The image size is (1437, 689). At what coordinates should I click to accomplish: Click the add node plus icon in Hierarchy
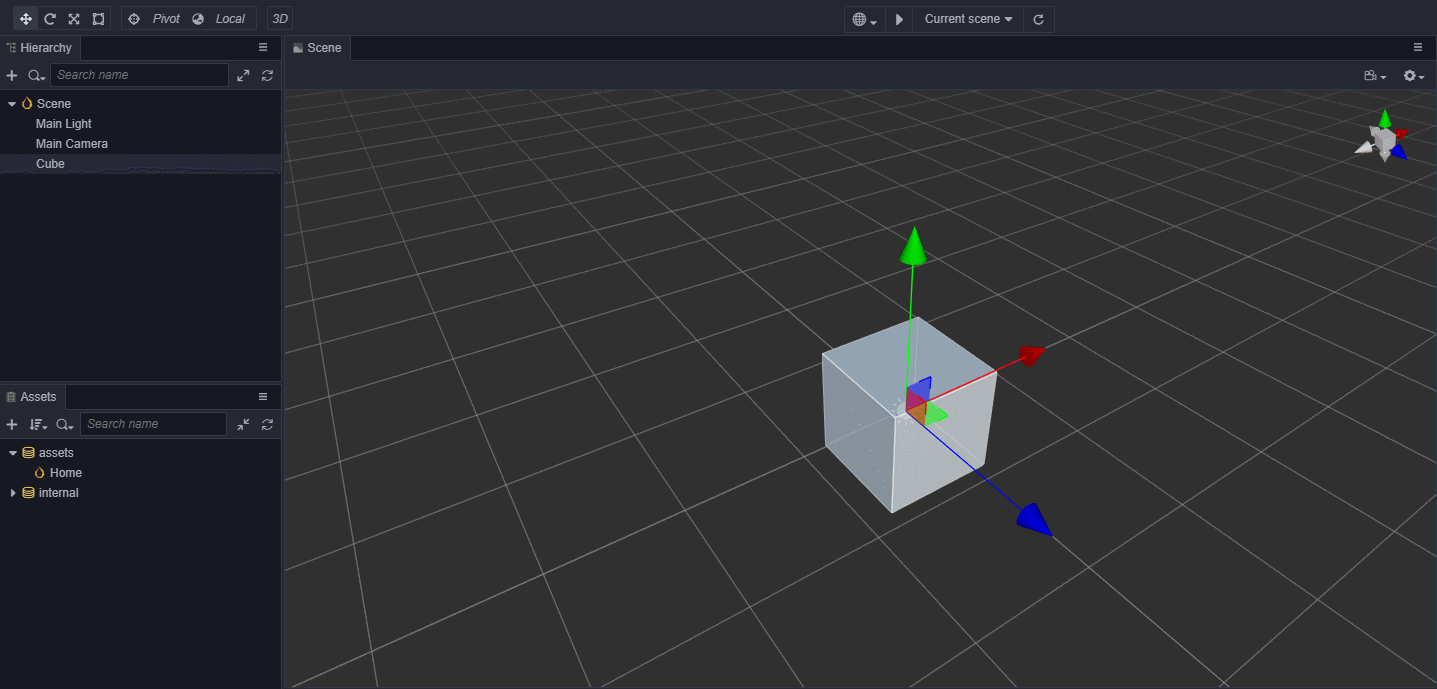(12, 75)
